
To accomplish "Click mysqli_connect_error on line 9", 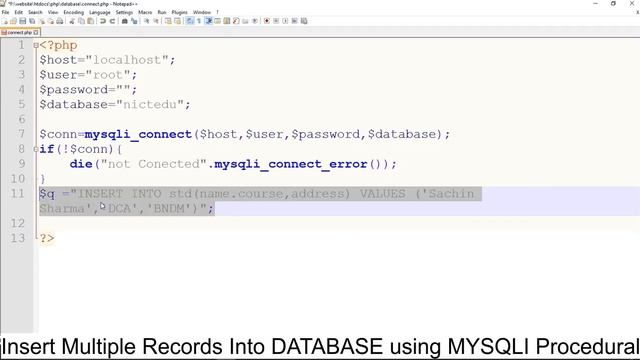I will [291, 164].
